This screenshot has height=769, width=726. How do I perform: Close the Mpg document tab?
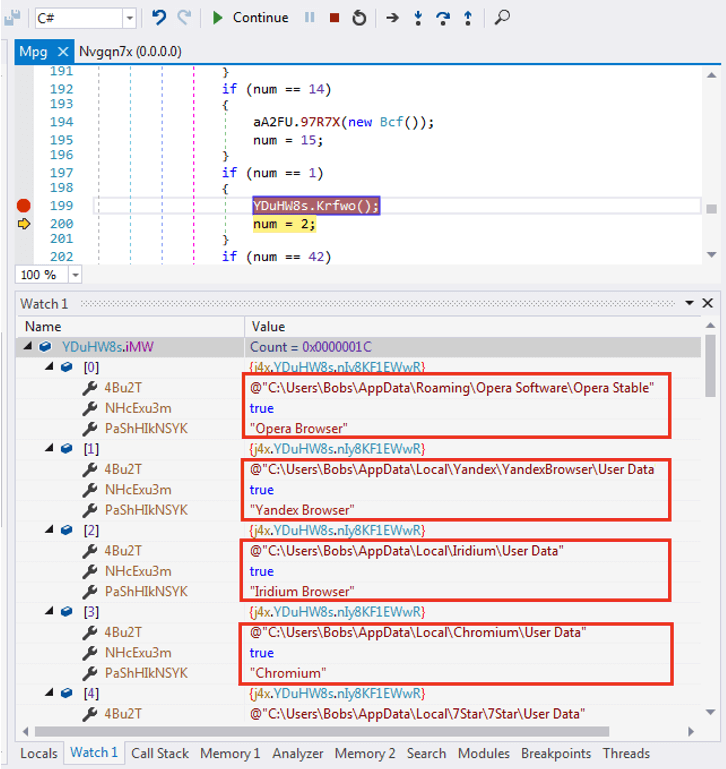point(63,52)
